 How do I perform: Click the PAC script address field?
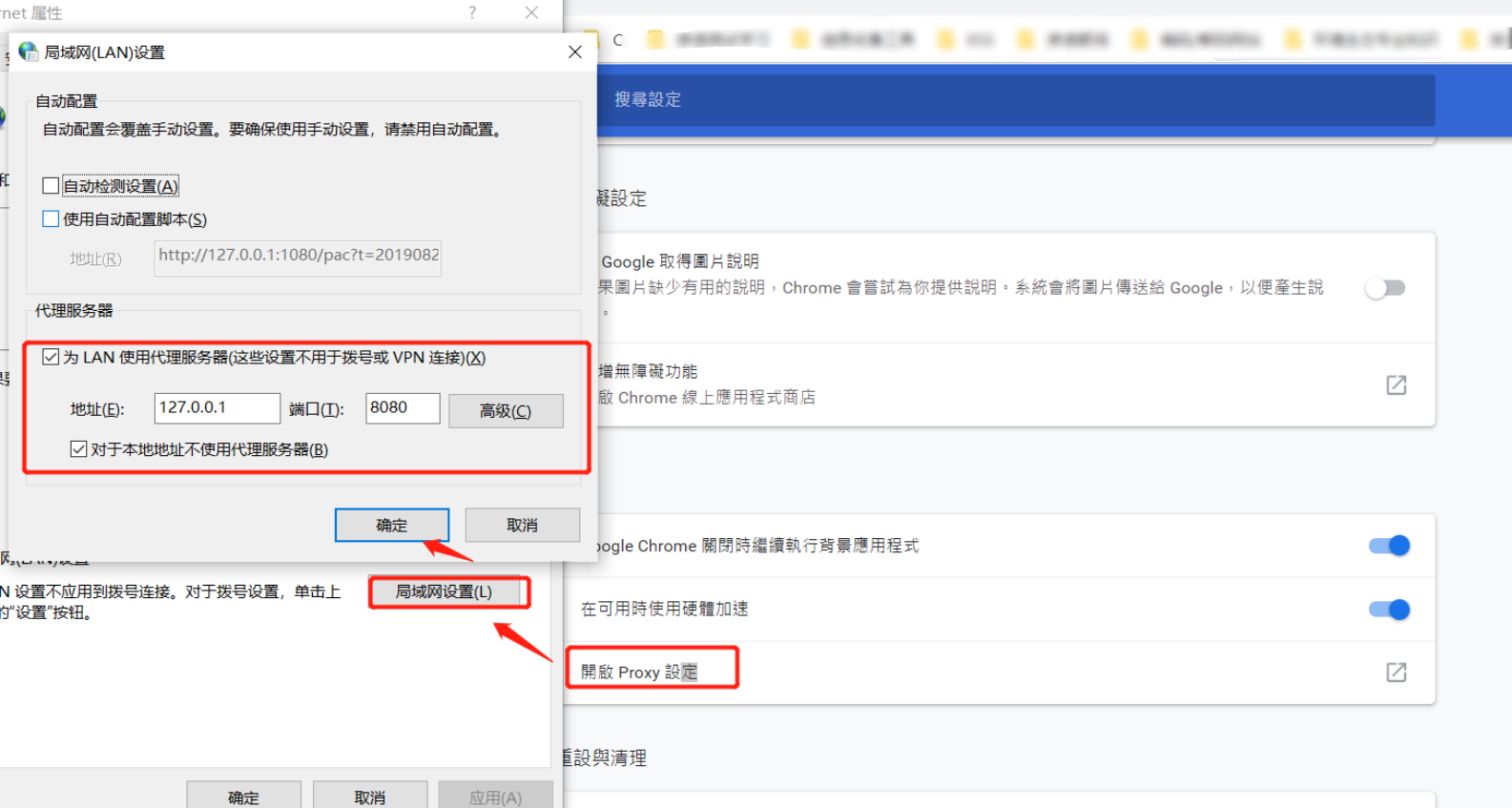click(x=298, y=258)
